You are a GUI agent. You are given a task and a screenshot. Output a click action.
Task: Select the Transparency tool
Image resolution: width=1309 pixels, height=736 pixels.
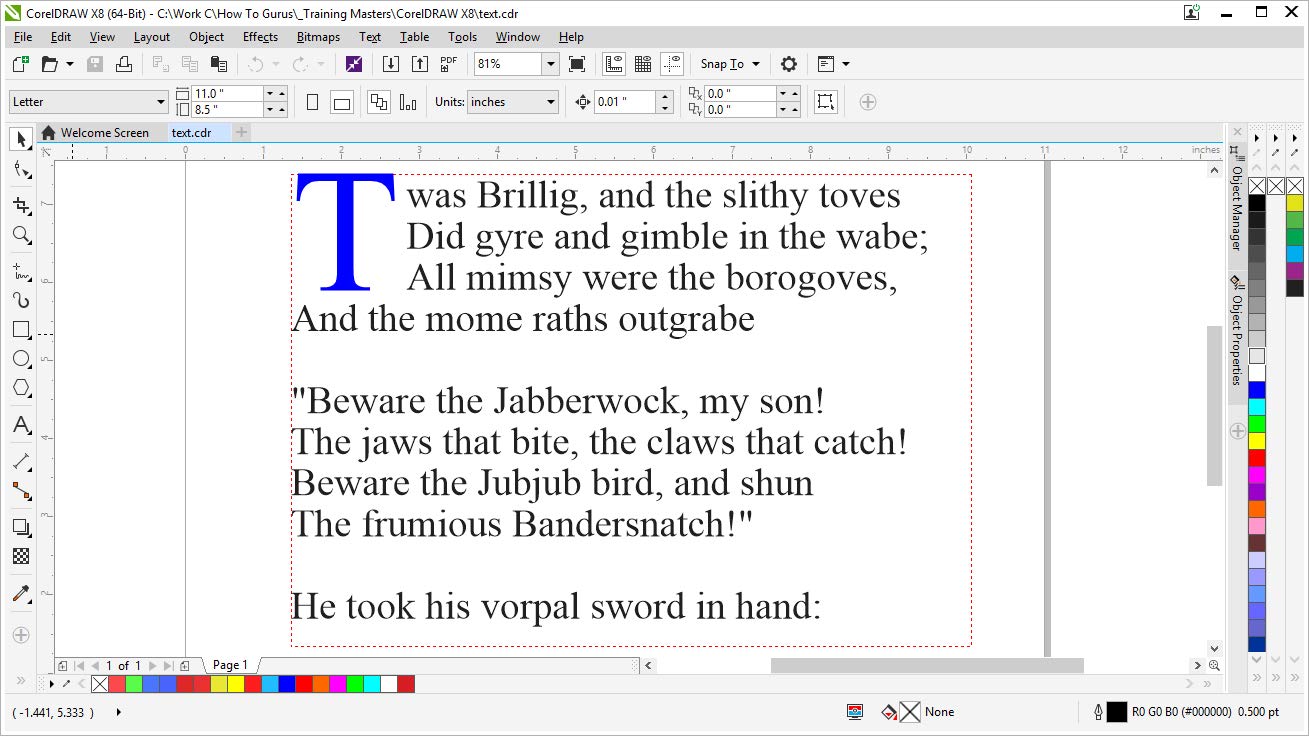point(21,556)
